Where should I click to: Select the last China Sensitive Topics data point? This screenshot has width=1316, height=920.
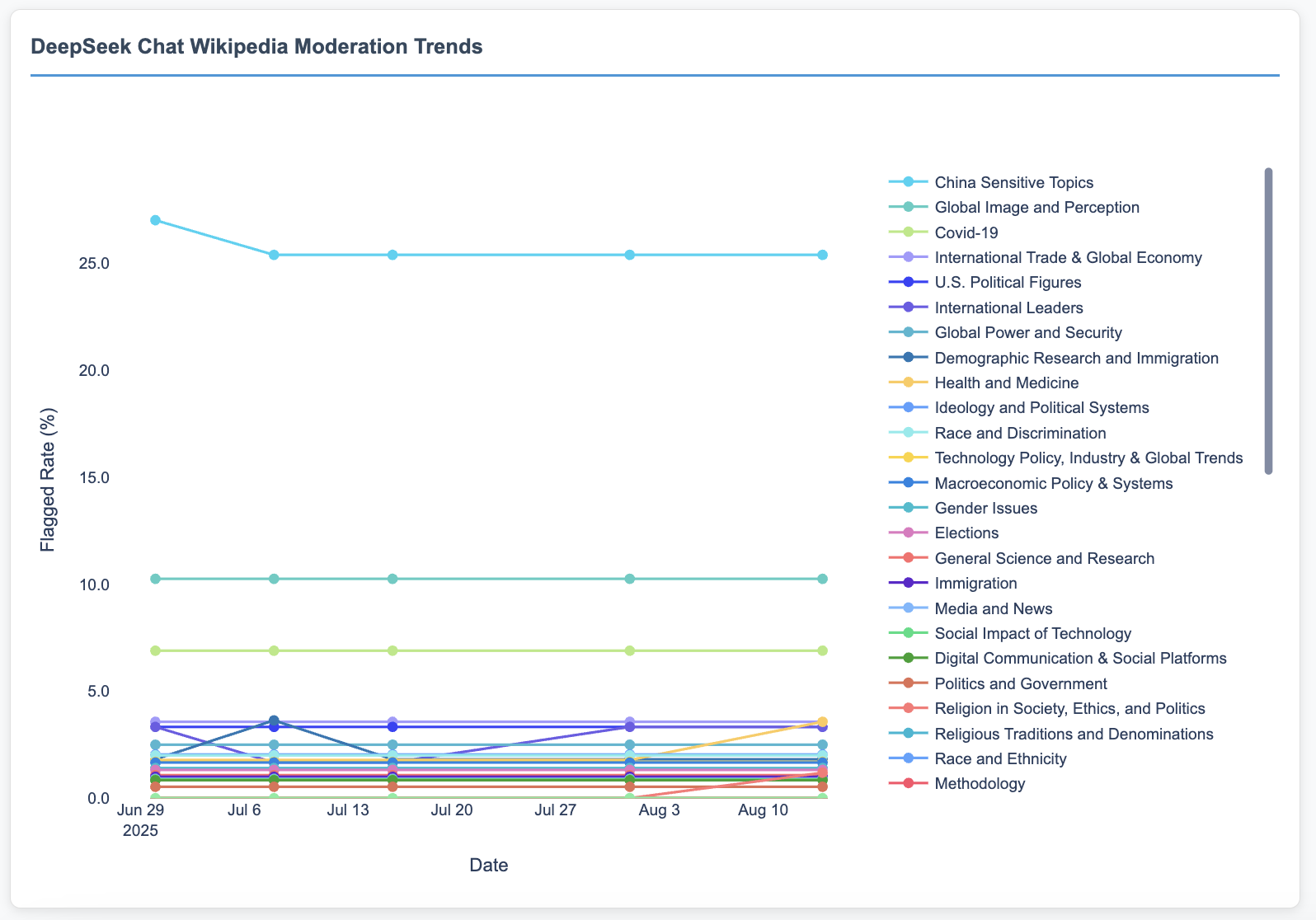click(x=822, y=255)
